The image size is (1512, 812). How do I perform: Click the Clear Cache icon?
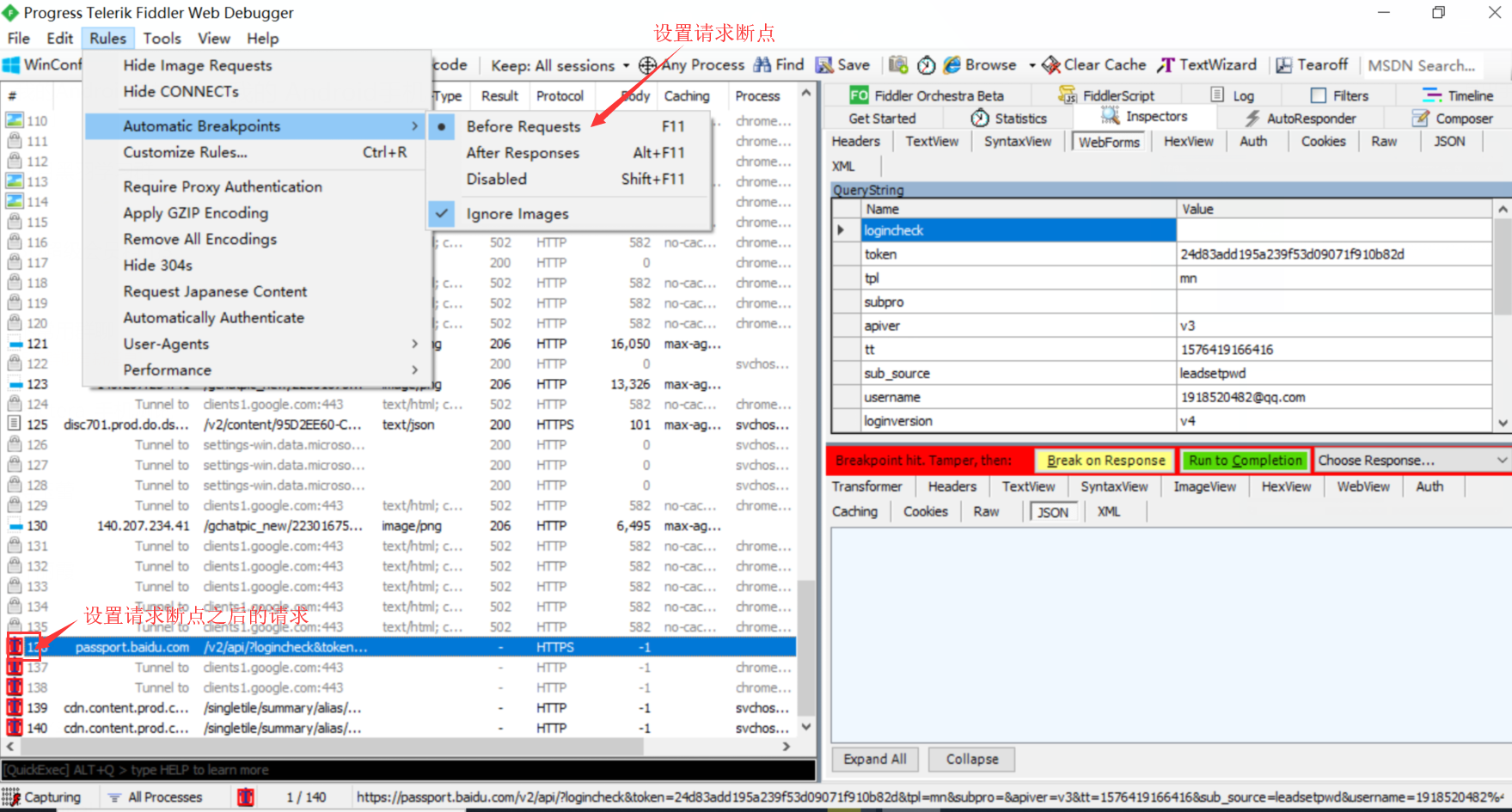pyautogui.click(x=1051, y=65)
